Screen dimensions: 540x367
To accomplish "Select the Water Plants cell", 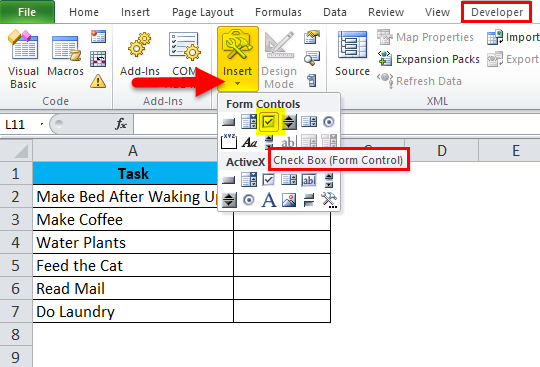I will pos(133,242).
